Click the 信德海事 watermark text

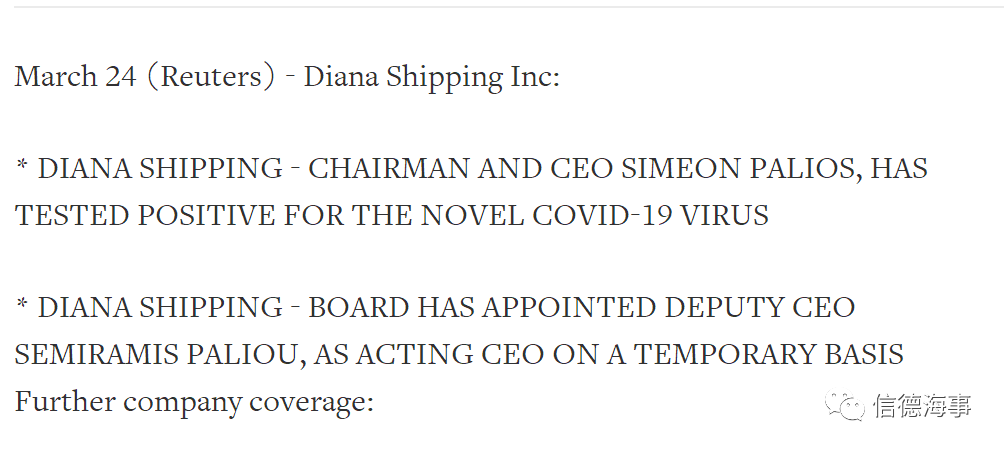pyautogui.click(x=922, y=406)
